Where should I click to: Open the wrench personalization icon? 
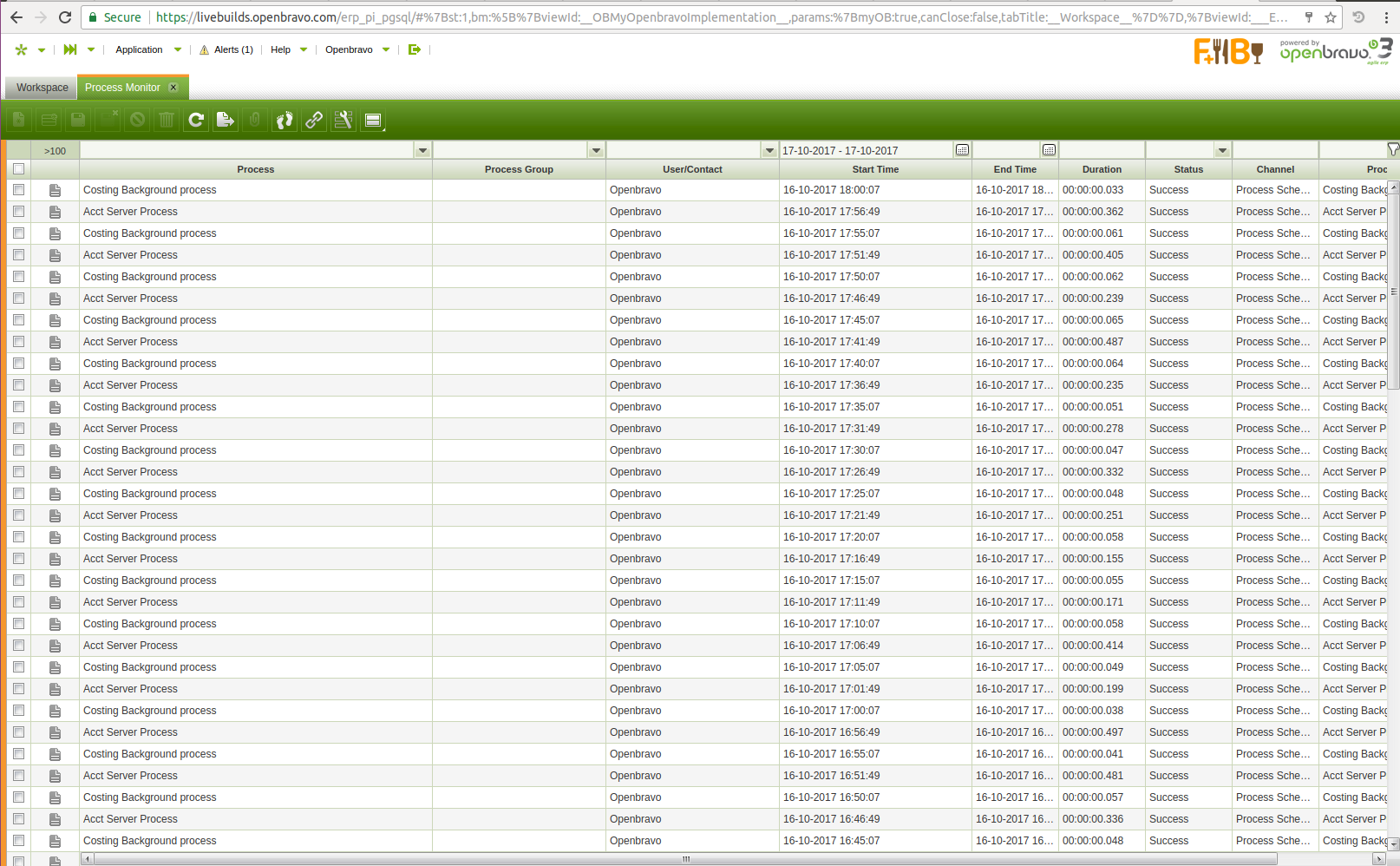(x=343, y=121)
